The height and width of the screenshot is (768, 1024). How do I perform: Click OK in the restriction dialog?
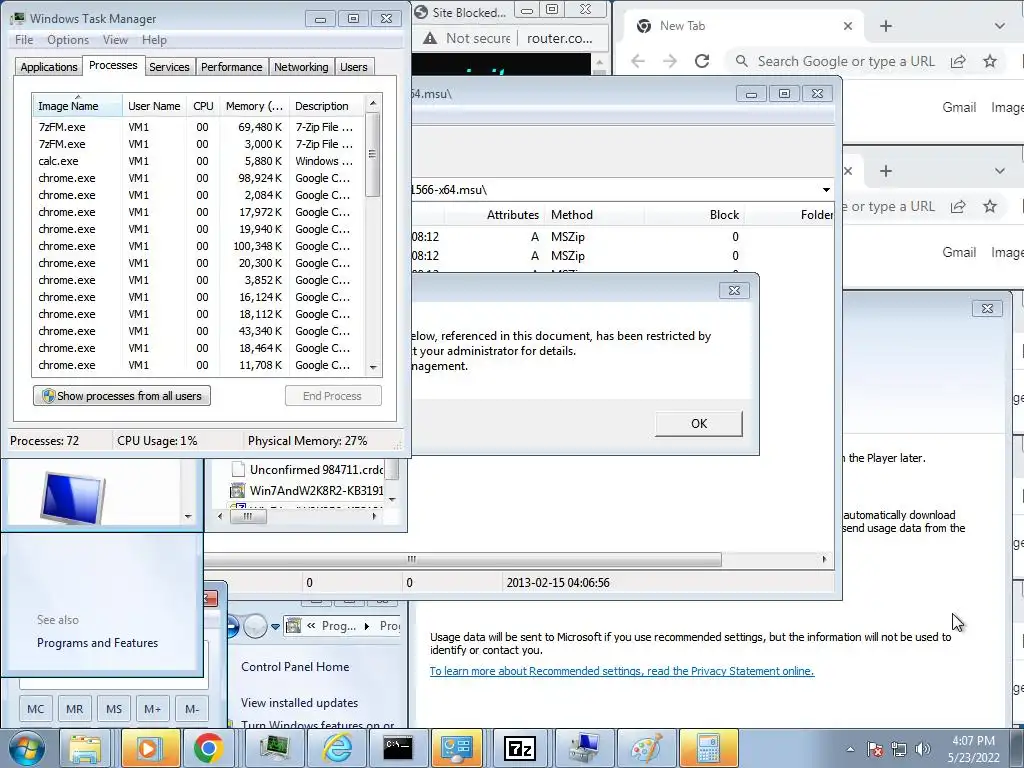tap(699, 424)
